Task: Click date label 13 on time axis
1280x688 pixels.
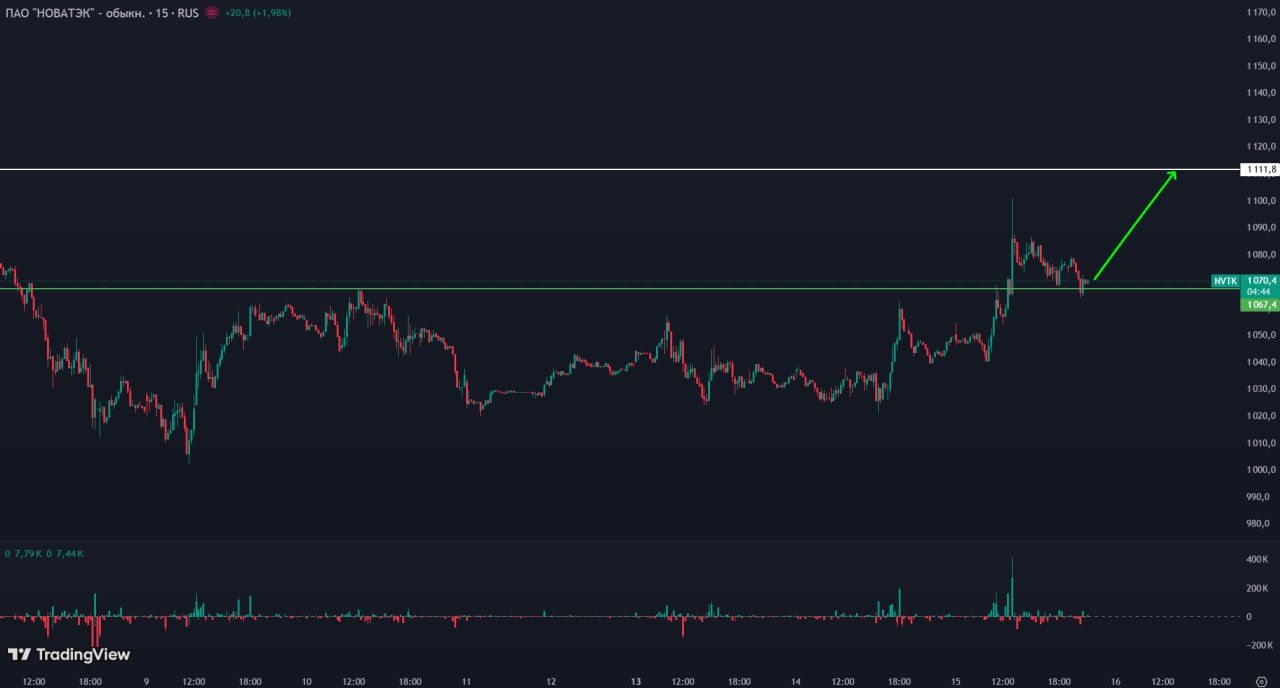Action: pyautogui.click(x=636, y=681)
